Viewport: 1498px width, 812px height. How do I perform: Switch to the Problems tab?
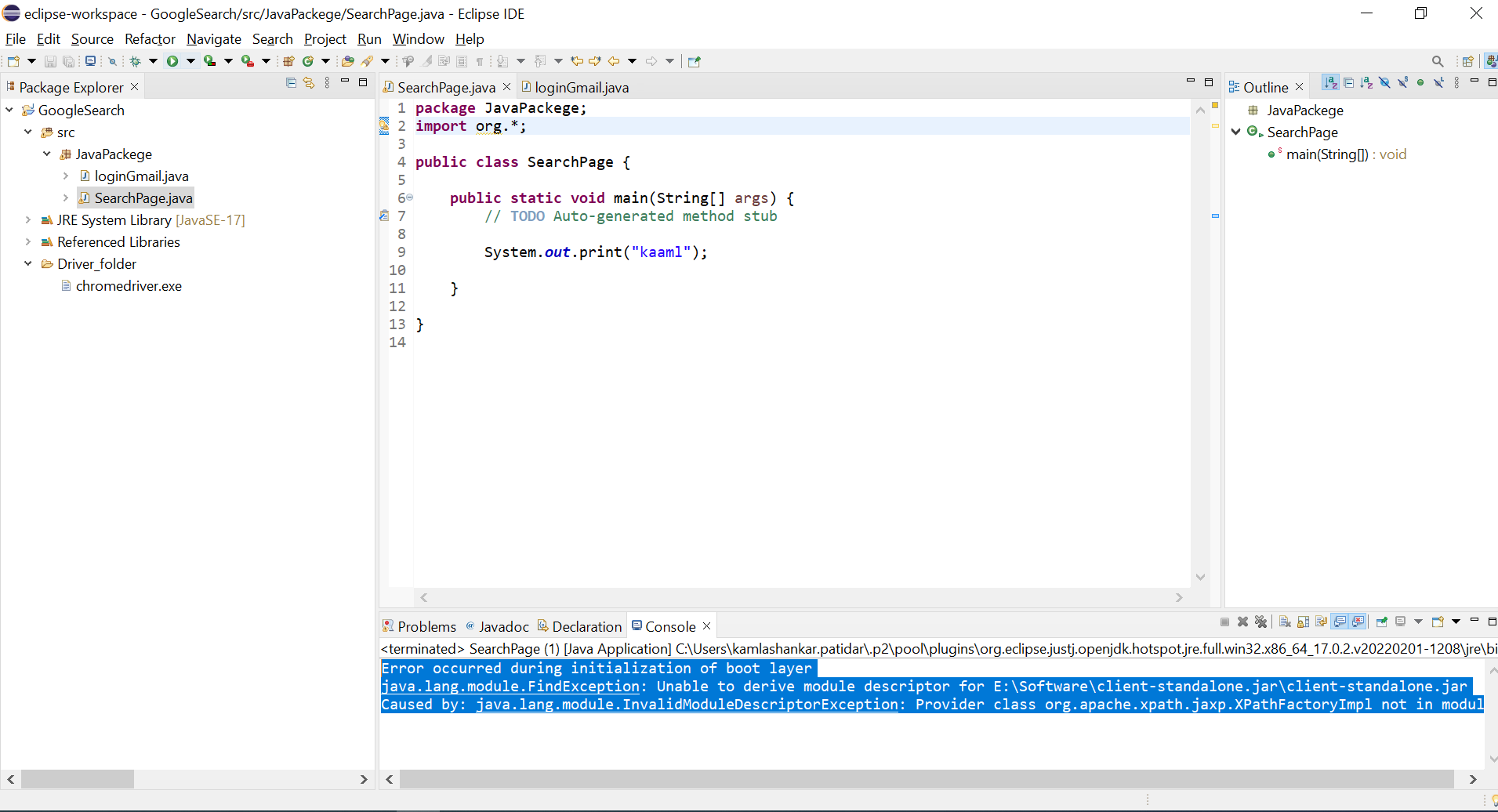point(419,626)
